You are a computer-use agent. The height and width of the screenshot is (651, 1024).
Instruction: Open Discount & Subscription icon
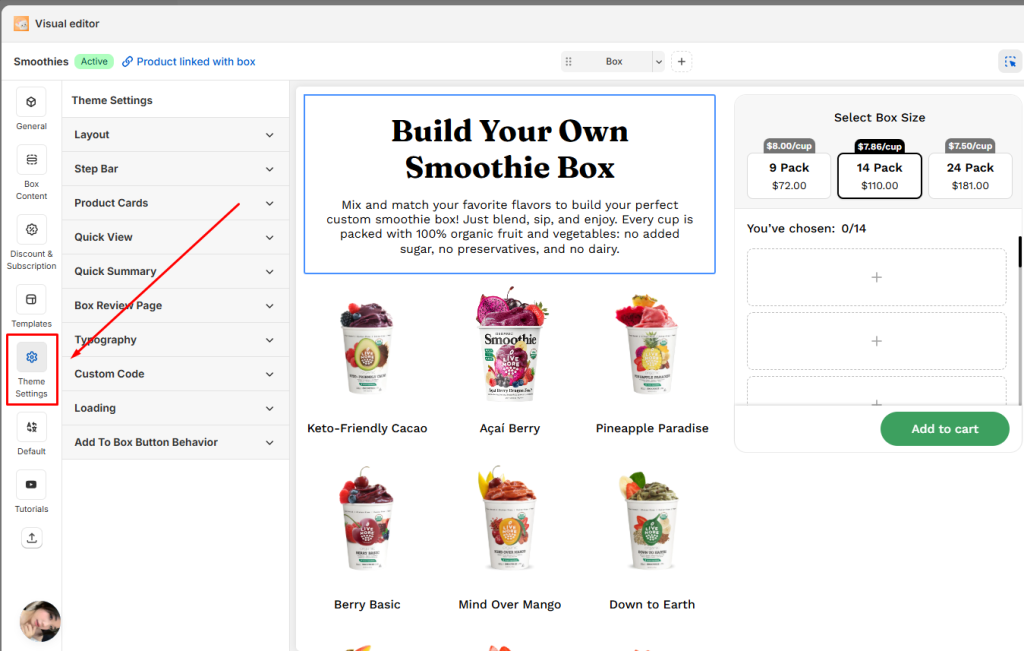click(31, 230)
